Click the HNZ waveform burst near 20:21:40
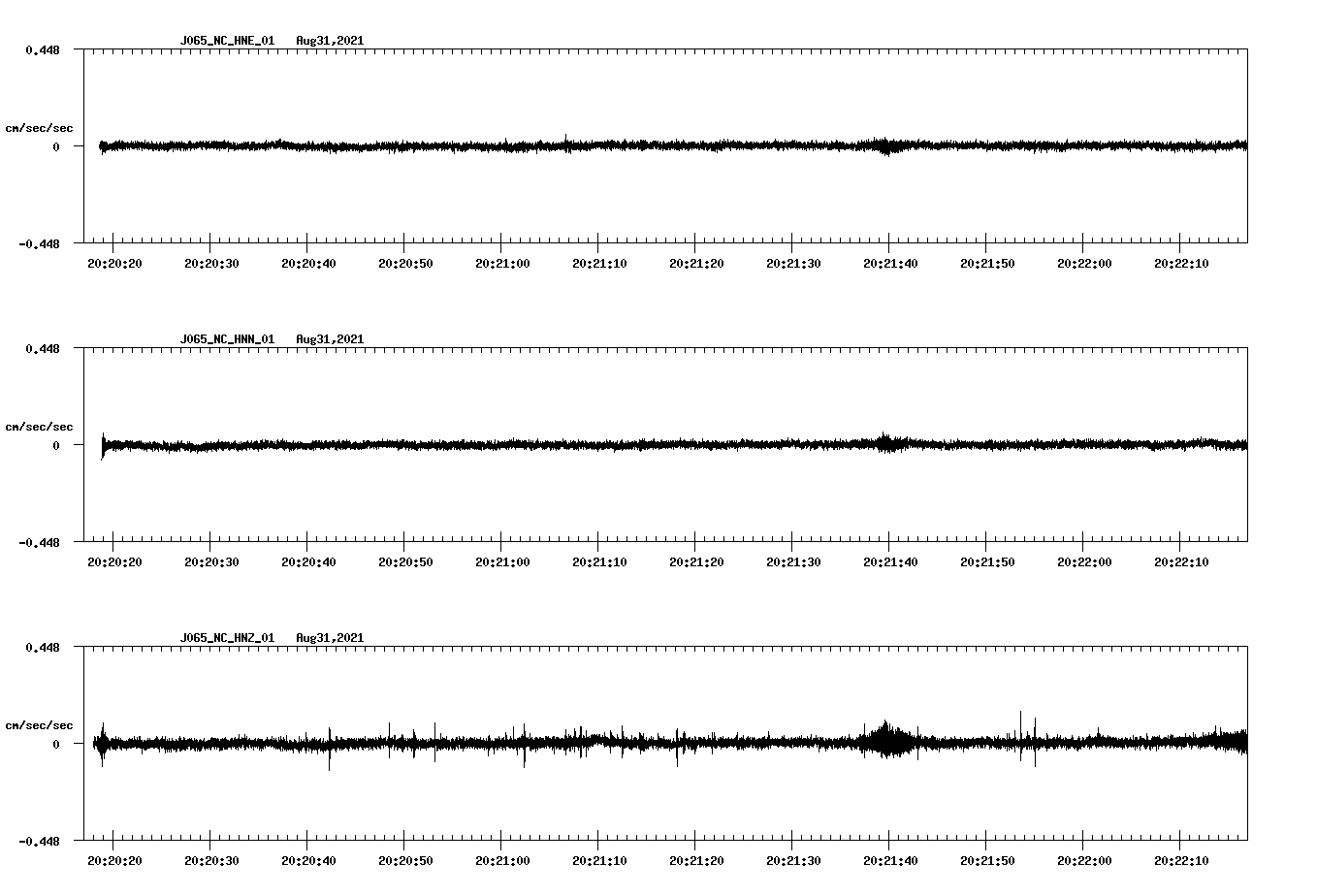 (886, 740)
